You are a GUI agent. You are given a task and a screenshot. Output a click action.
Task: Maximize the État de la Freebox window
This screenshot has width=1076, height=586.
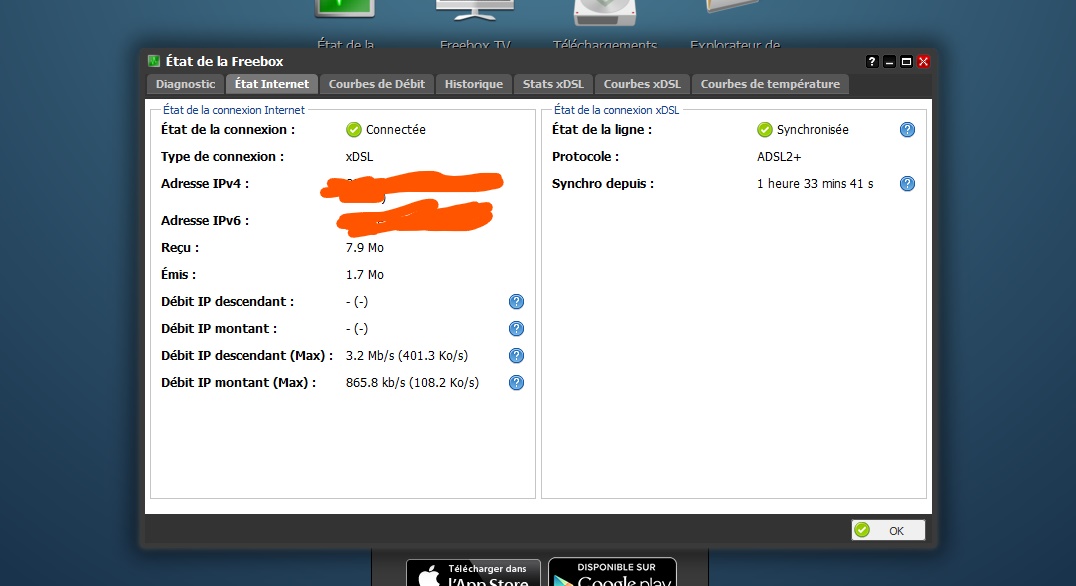click(907, 62)
